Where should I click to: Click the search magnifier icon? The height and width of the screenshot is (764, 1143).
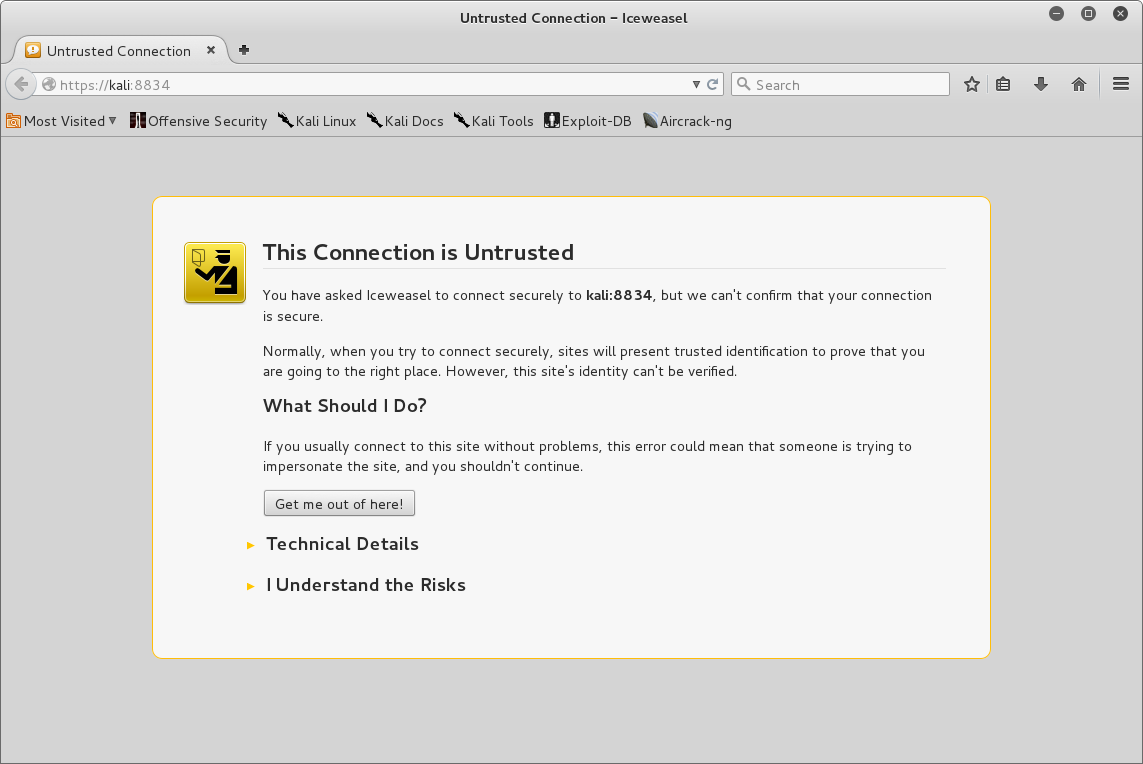click(744, 85)
